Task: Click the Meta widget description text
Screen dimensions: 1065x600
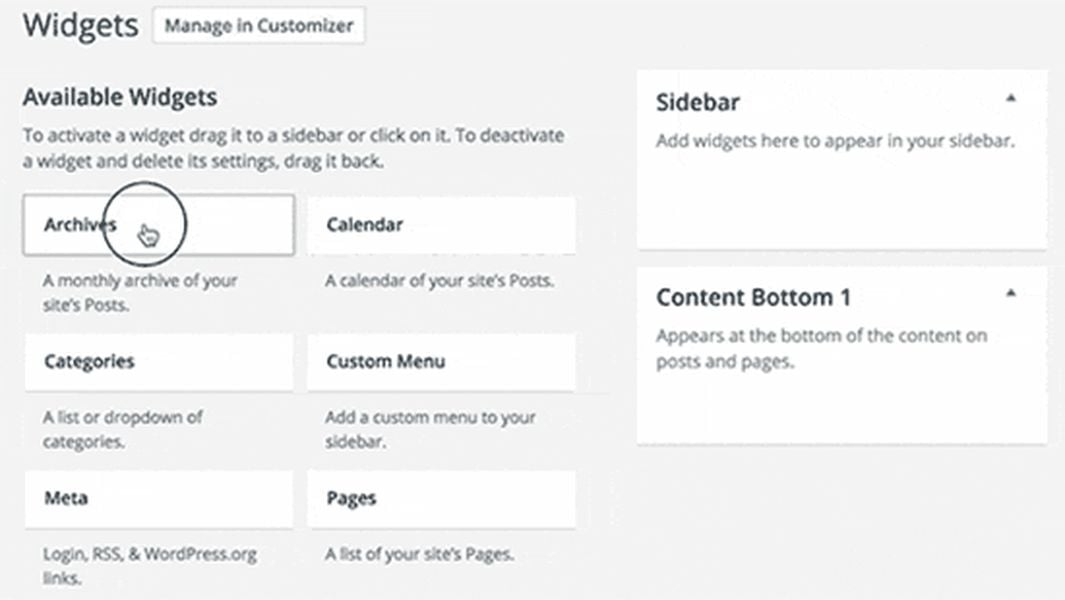Action: click(150, 565)
